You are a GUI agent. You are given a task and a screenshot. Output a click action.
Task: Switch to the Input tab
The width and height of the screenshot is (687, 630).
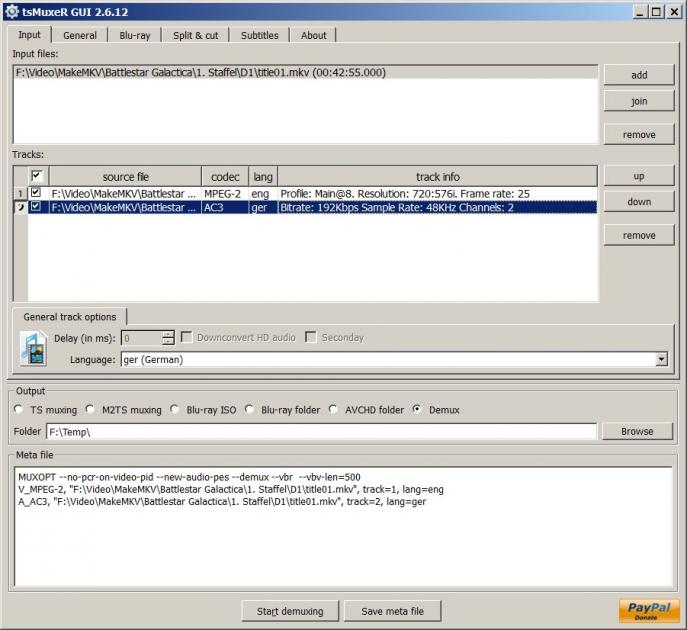[29, 35]
